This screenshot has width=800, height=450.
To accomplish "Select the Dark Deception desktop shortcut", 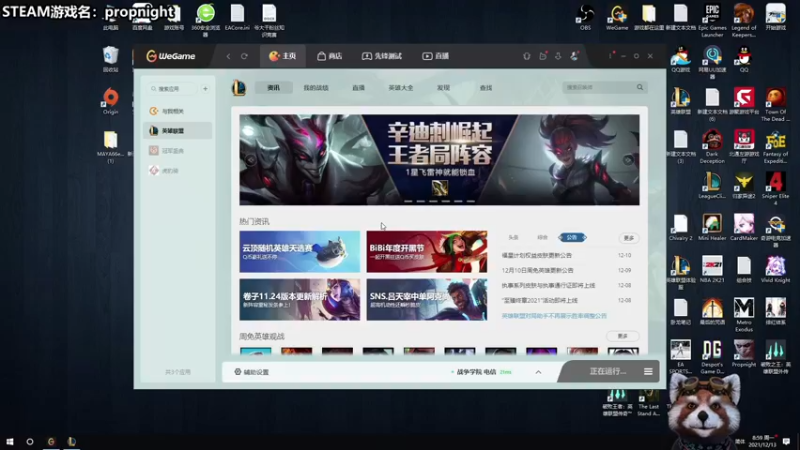I will pos(712,147).
